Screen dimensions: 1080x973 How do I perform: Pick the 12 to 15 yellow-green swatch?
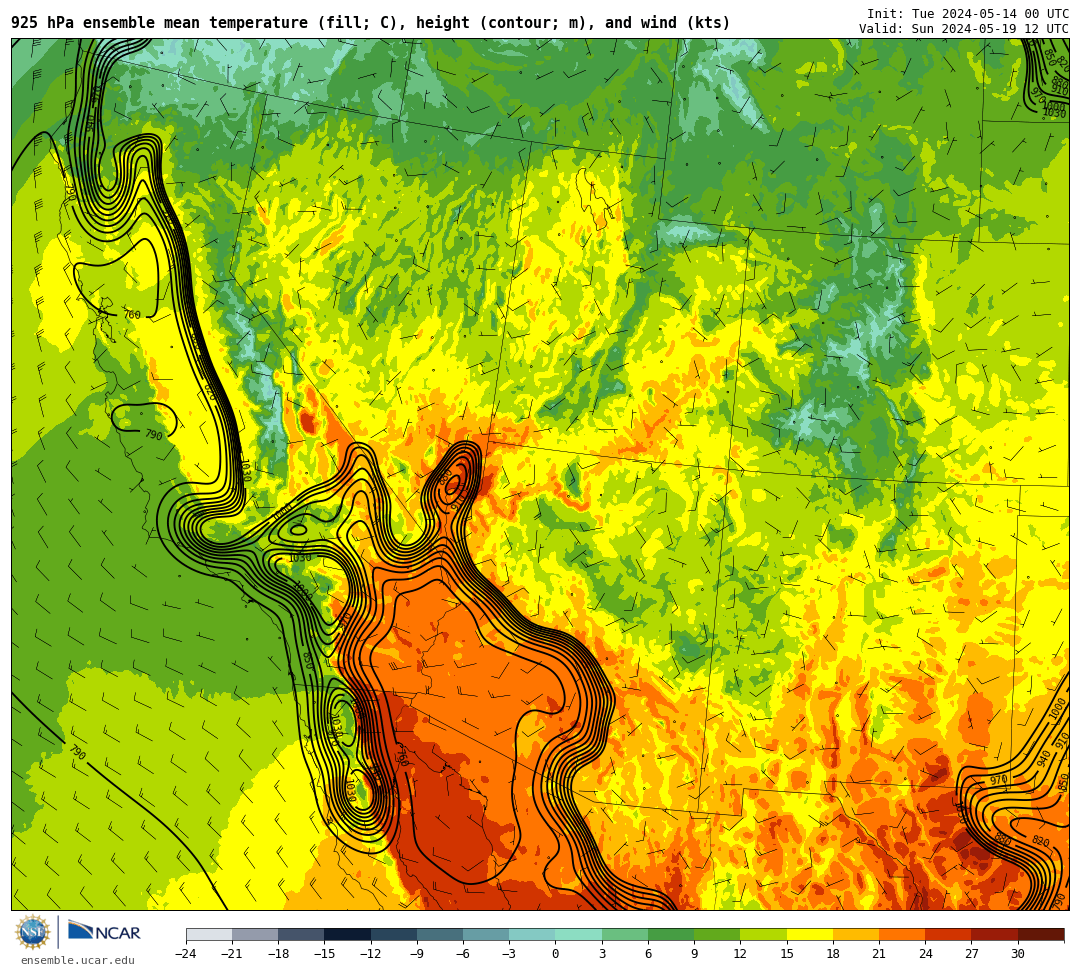point(763,934)
